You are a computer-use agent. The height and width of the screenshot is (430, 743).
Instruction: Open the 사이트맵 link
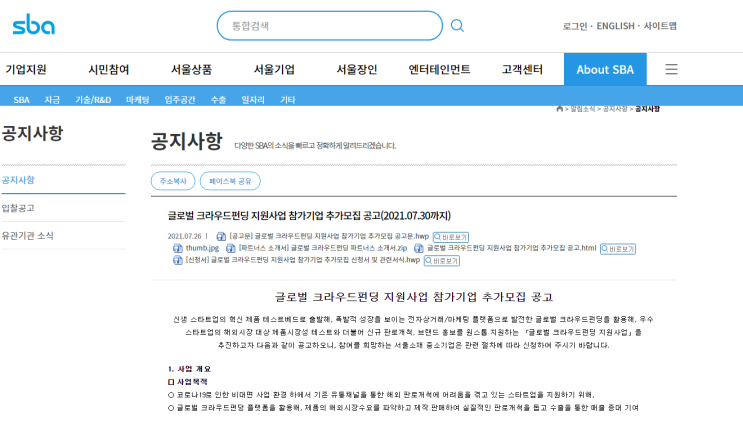tap(660, 26)
